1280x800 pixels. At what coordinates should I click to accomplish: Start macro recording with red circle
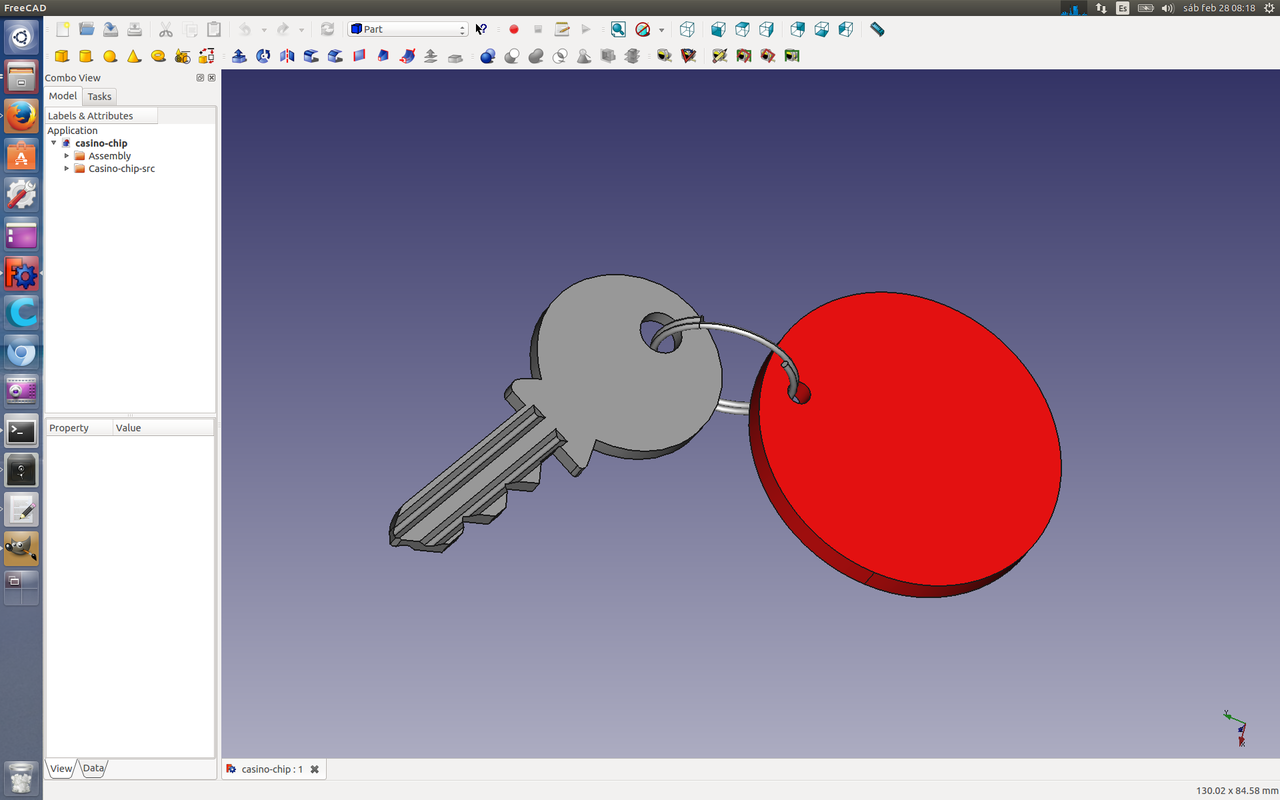click(x=514, y=29)
